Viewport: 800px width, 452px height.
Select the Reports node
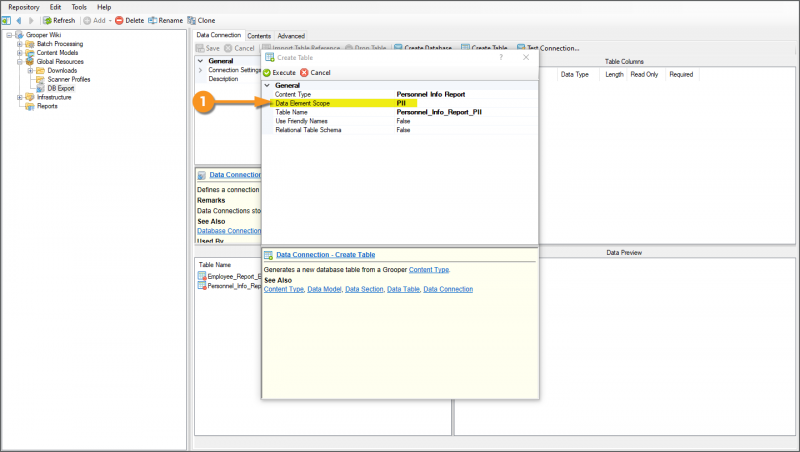tap(47, 106)
